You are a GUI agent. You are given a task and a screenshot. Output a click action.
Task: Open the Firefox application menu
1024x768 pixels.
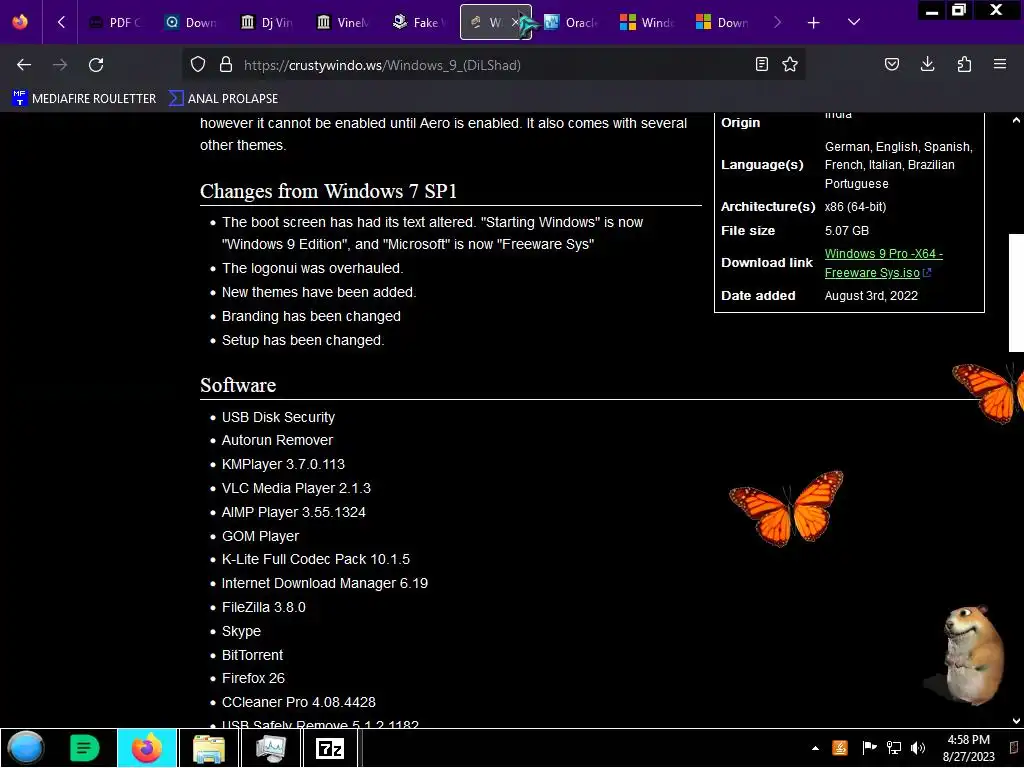click(1000, 65)
